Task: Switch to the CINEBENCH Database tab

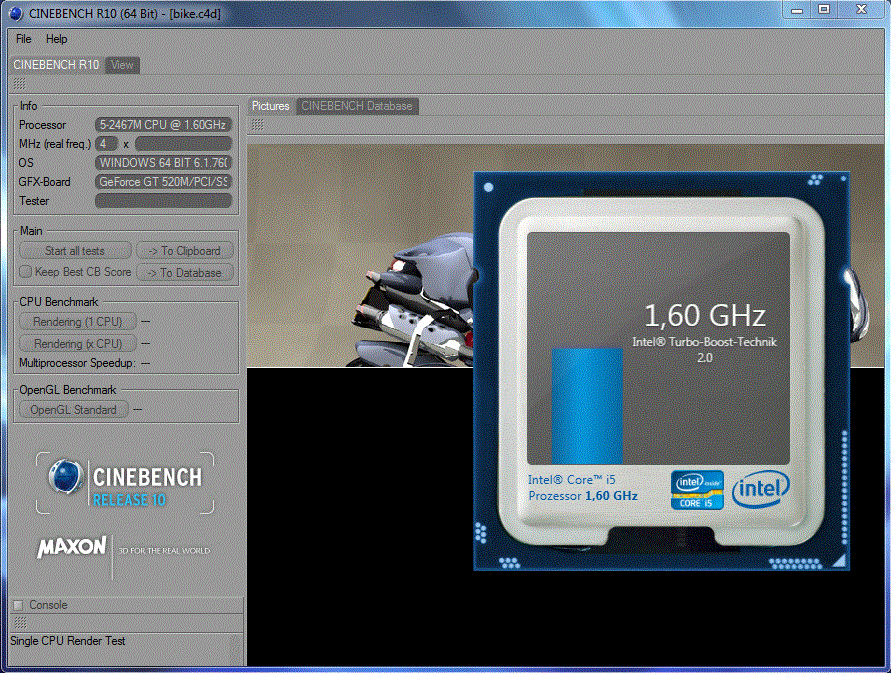Action: (356, 106)
